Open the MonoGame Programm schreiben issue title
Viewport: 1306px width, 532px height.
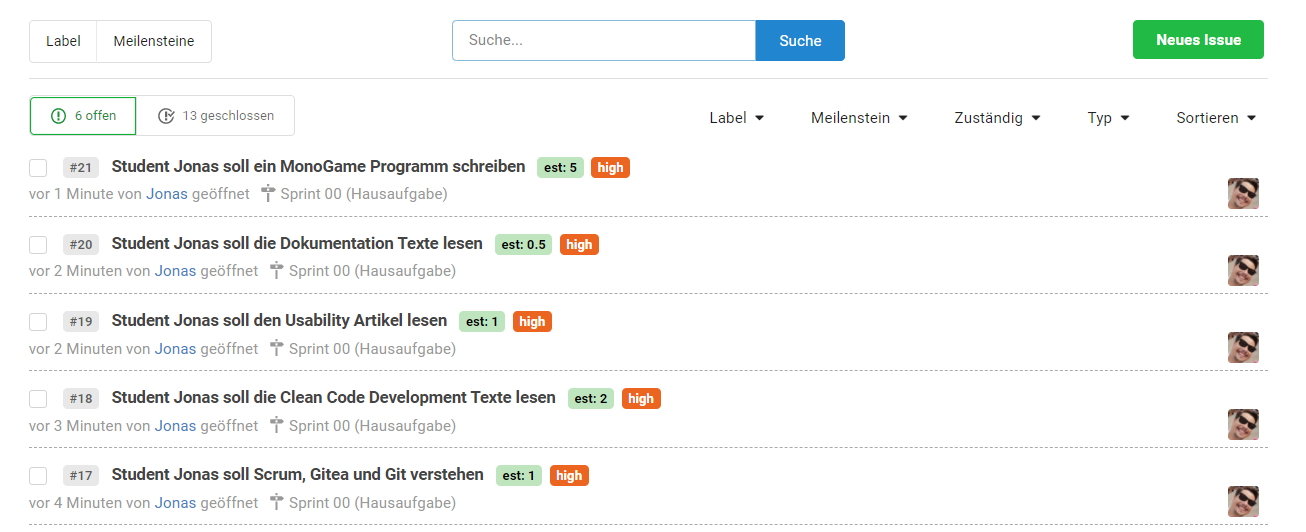318,167
